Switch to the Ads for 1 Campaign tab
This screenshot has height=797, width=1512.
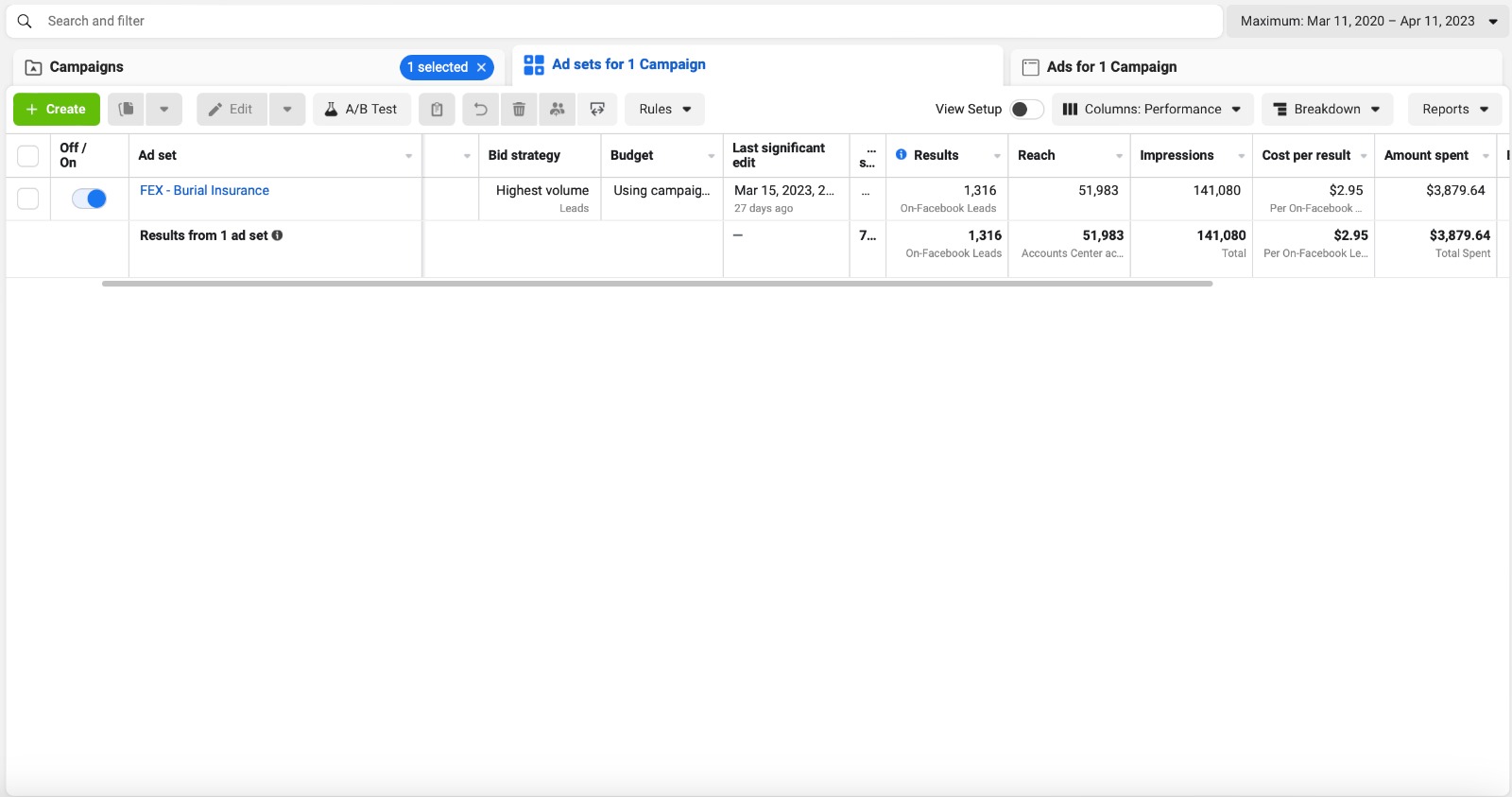(1111, 66)
